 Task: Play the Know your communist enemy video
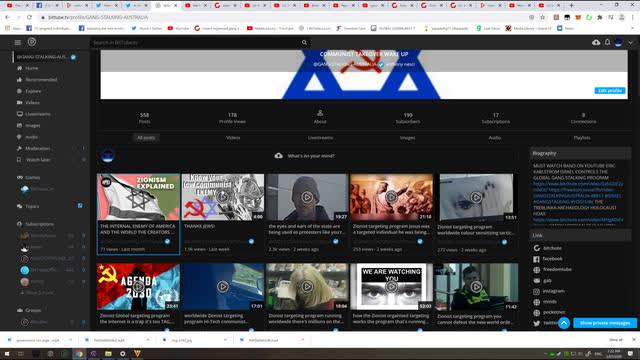(223, 197)
